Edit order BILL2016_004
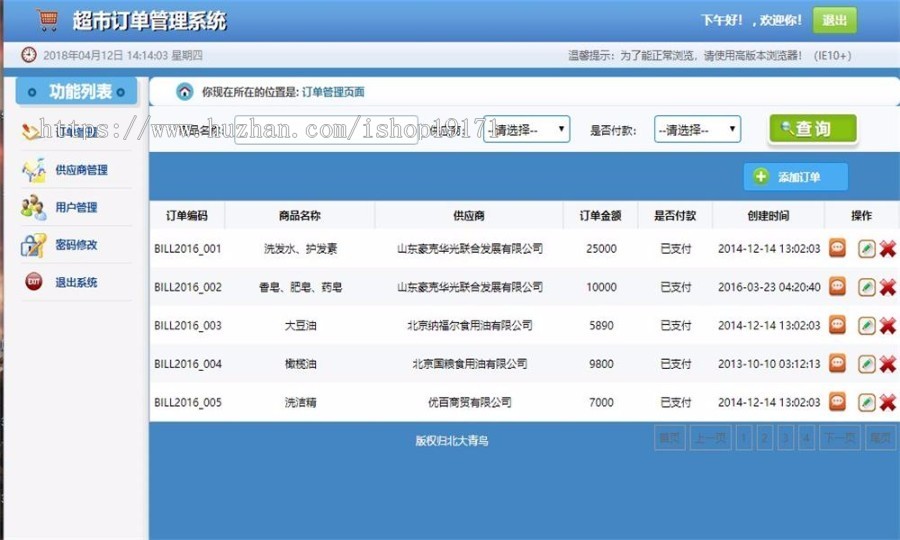Screen dimensions: 900x540 coord(867,364)
